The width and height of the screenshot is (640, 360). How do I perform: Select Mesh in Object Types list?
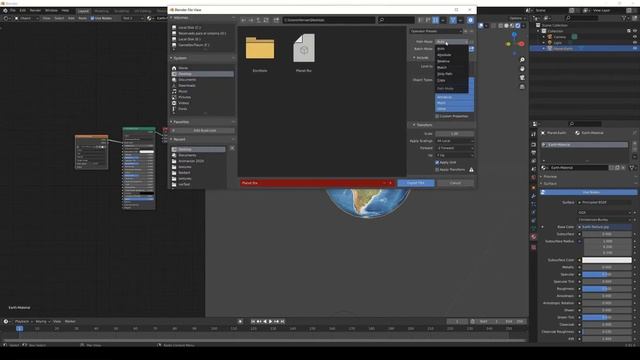pyautogui.click(x=454, y=103)
